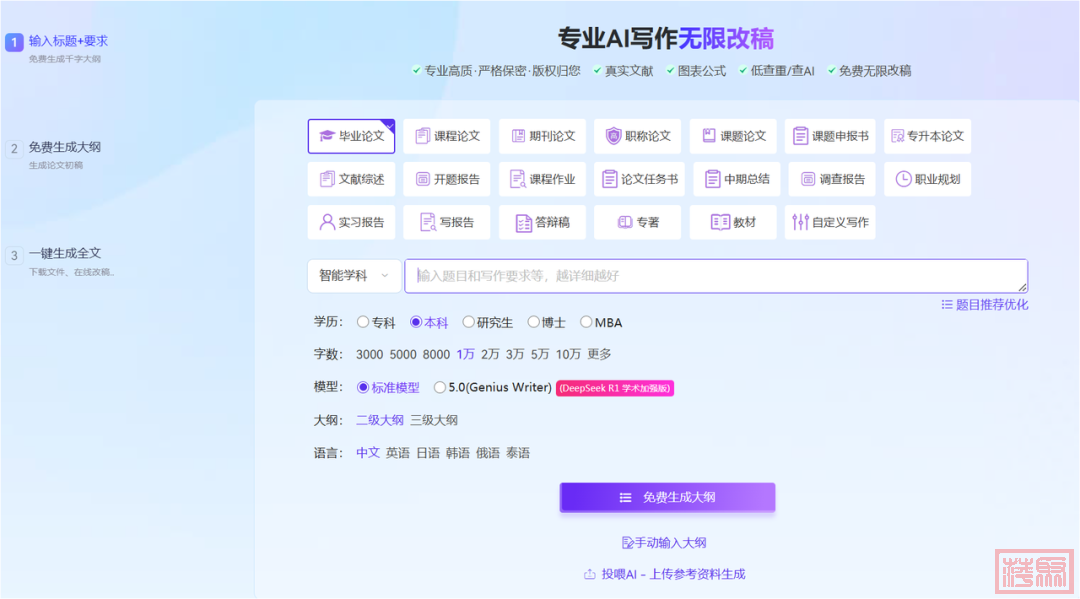This screenshot has height=599, width=1080.
Task: Choose the 期刊论文 document type icon
Action: [518, 136]
